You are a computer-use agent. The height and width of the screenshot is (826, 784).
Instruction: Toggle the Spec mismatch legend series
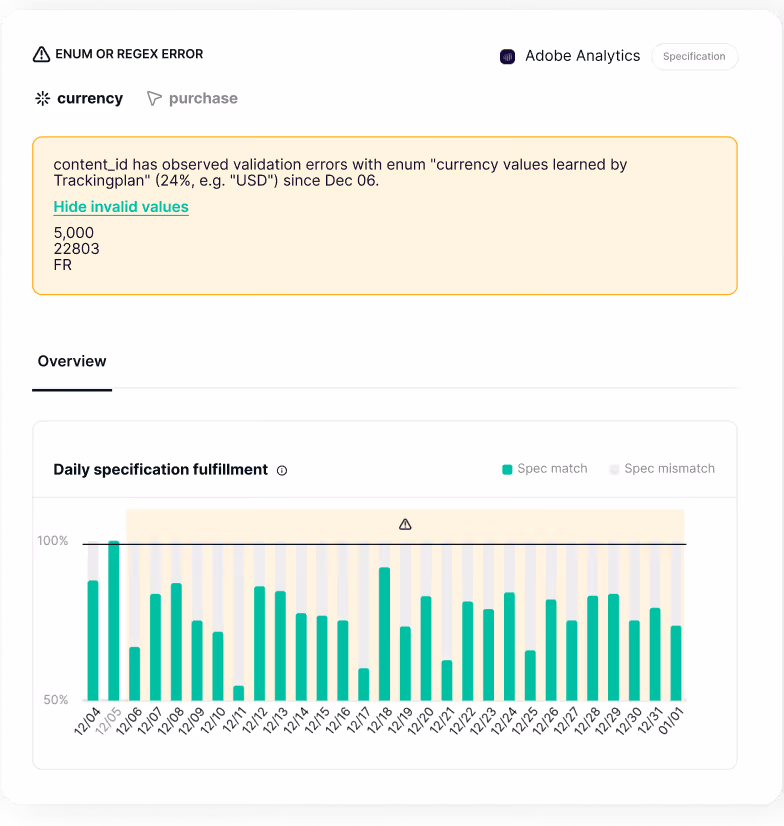click(x=662, y=469)
